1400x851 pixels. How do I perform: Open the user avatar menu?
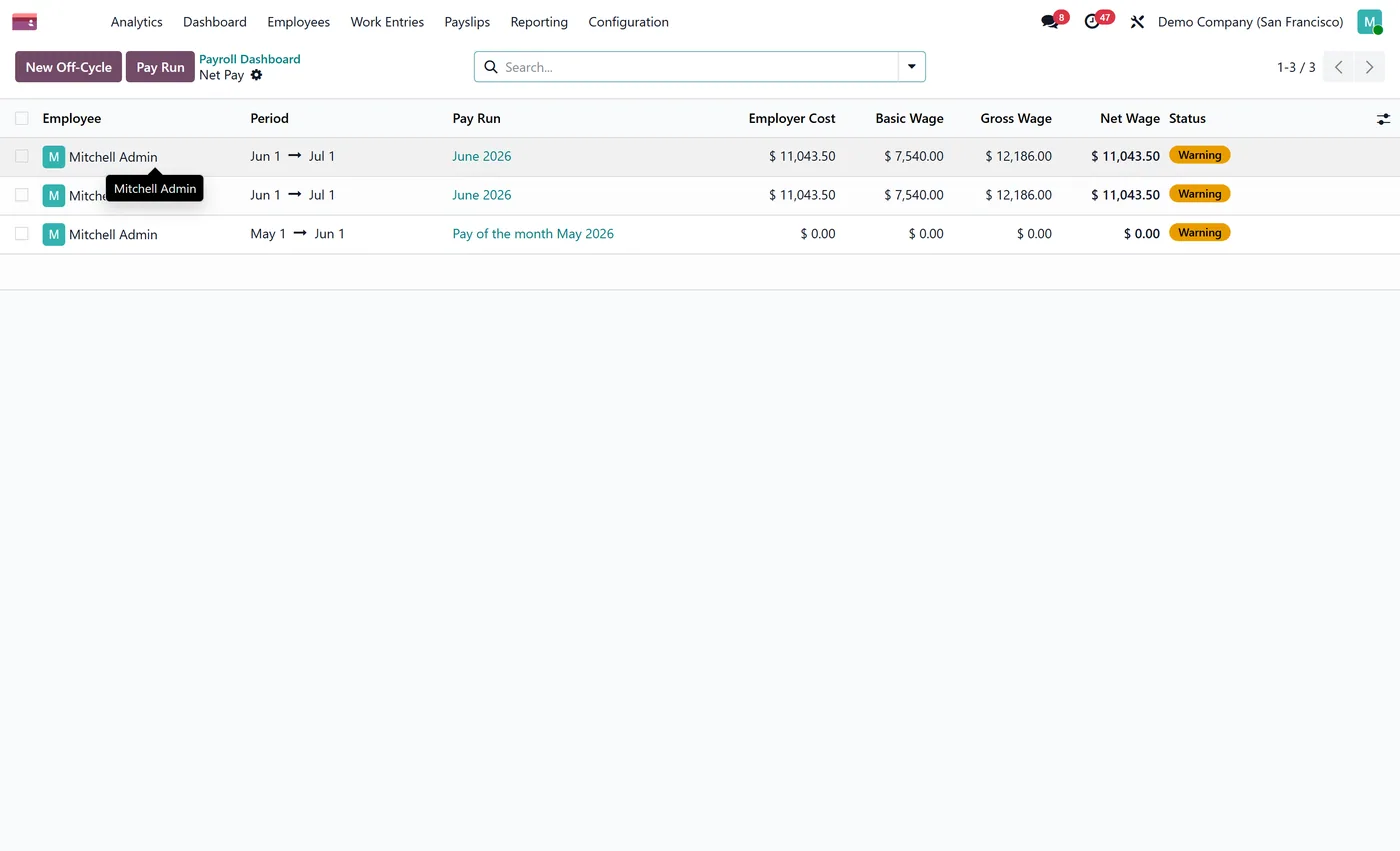1369,21
